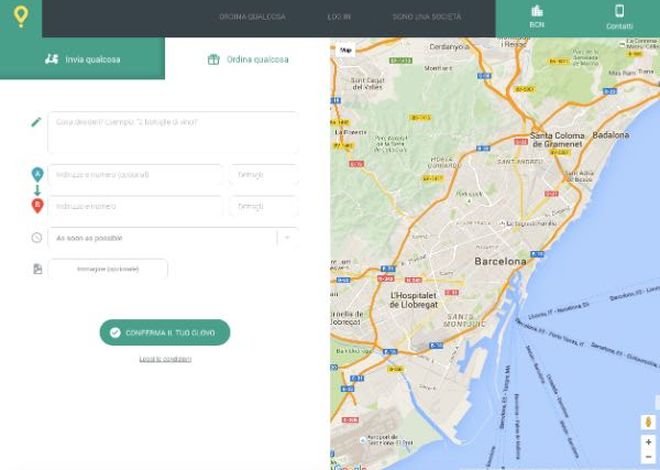Focus the pickup address field (optional)
Viewport: 660px width, 470px height.
tap(135, 175)
